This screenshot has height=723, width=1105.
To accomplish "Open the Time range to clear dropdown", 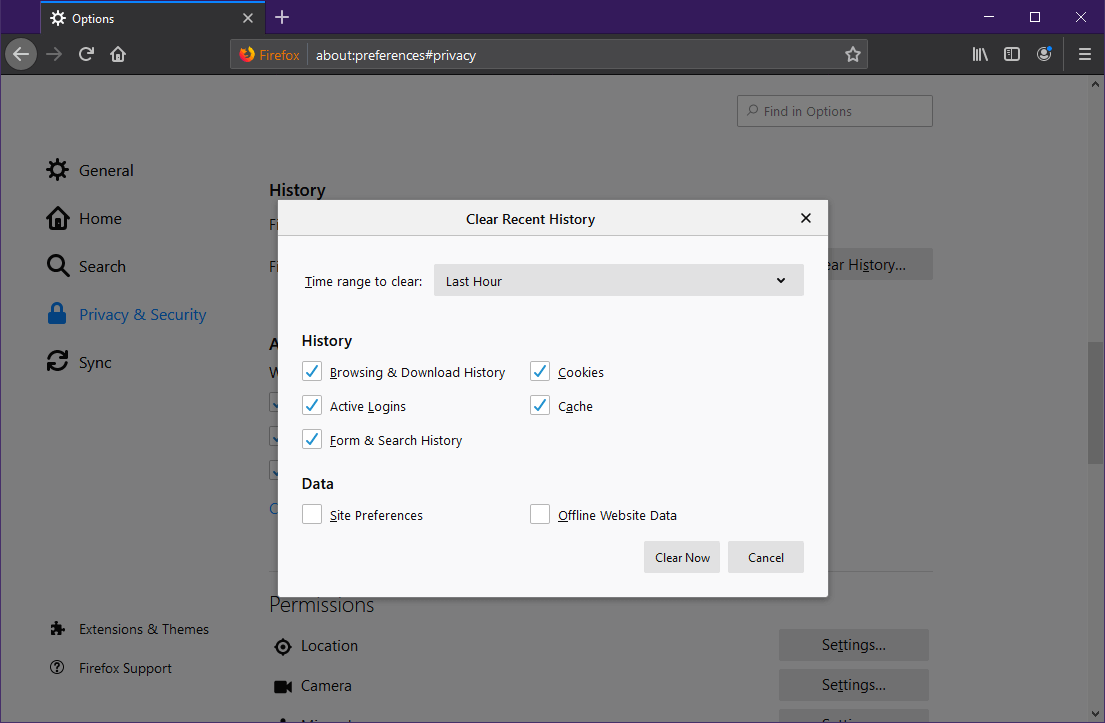I will (619, 280).
